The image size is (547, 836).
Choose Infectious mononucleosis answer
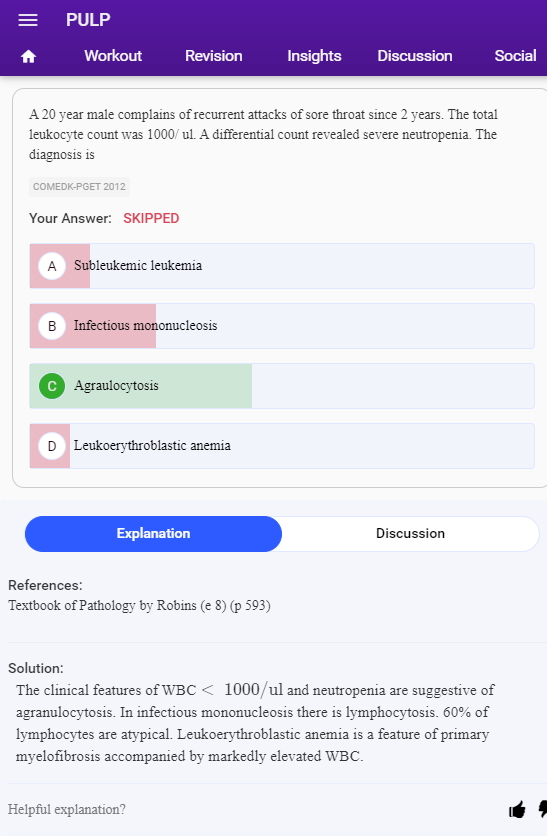point(282,326)
